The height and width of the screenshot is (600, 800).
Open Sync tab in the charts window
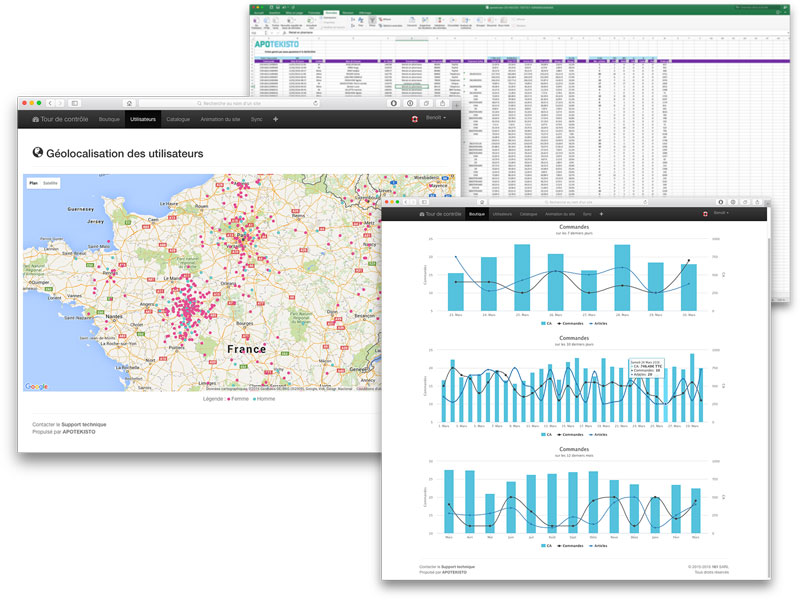click(x=587, y=214)
